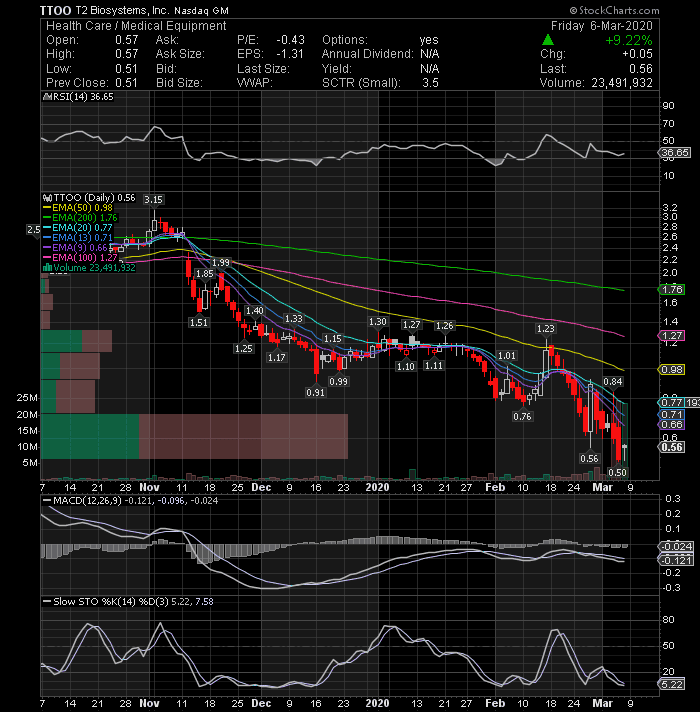Click the High value 0.57
The width and height of the screenshot is (700, 712).
pos(127,54)
